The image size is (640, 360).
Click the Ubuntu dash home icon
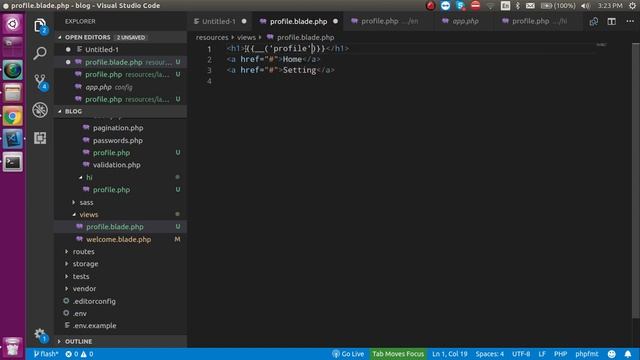click(x=13, y=24)
